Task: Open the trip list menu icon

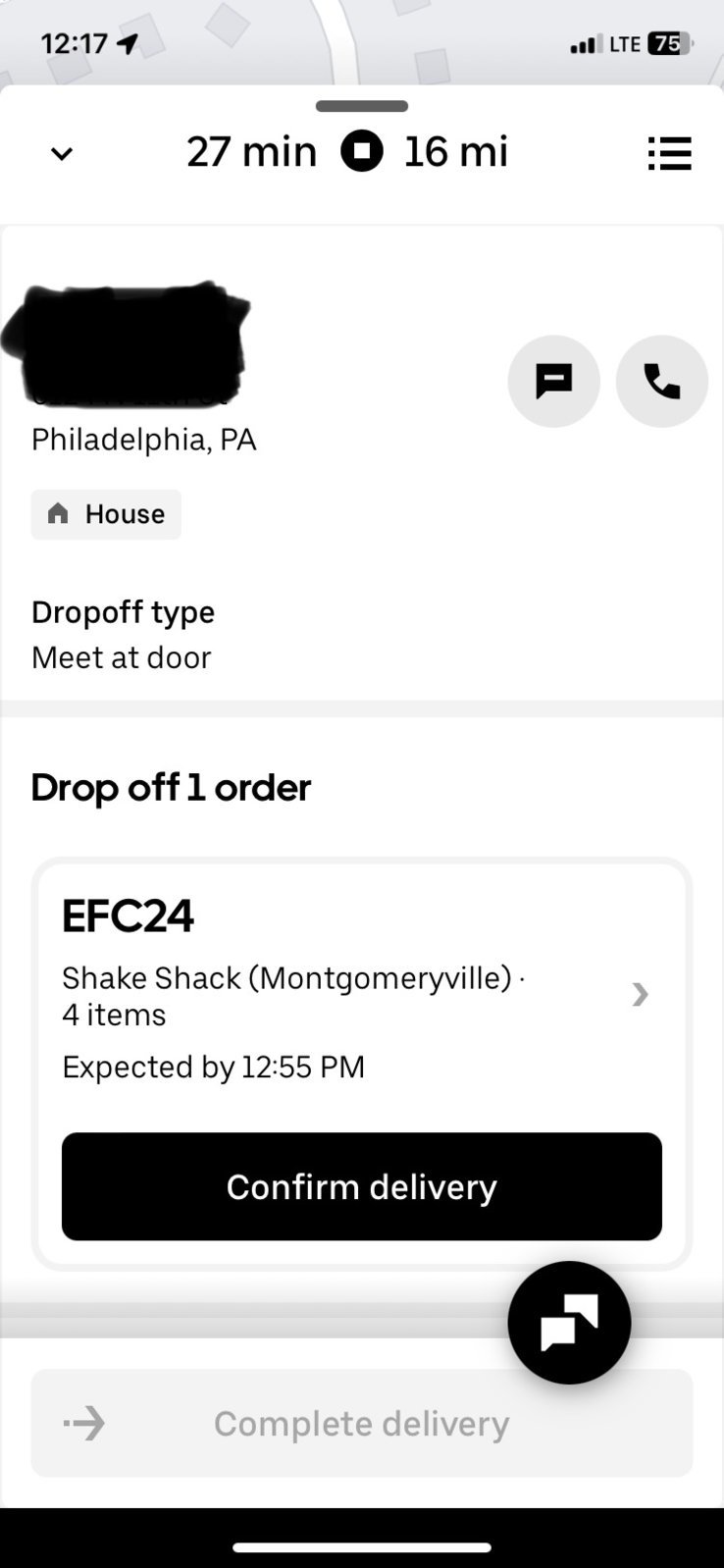Action: pyautogui.click(x=670, y=153)
